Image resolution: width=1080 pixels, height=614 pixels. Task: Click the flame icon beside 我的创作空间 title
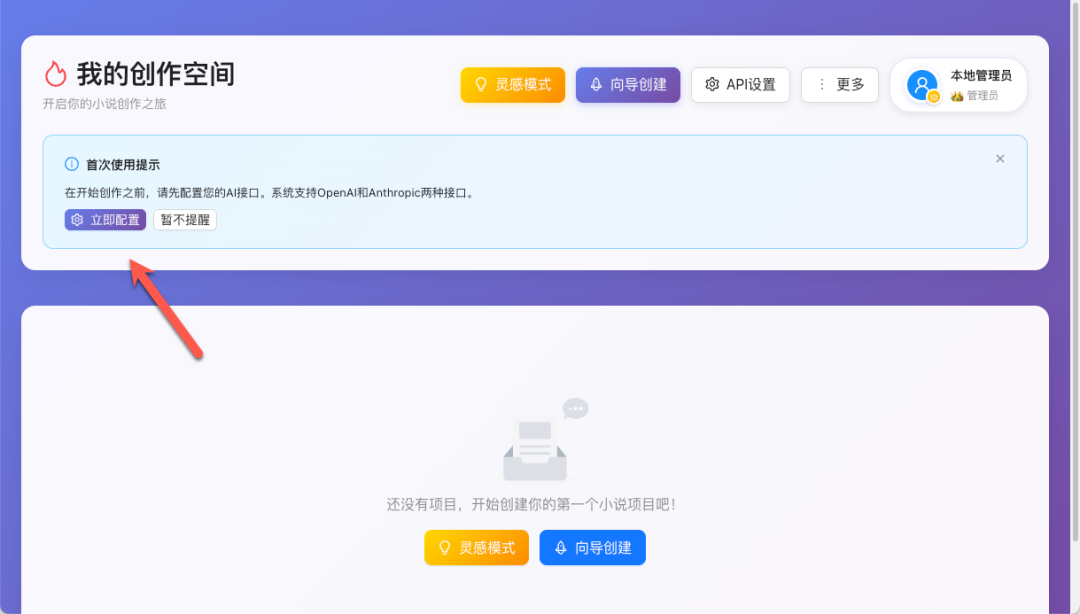click(x=56, y=73)
